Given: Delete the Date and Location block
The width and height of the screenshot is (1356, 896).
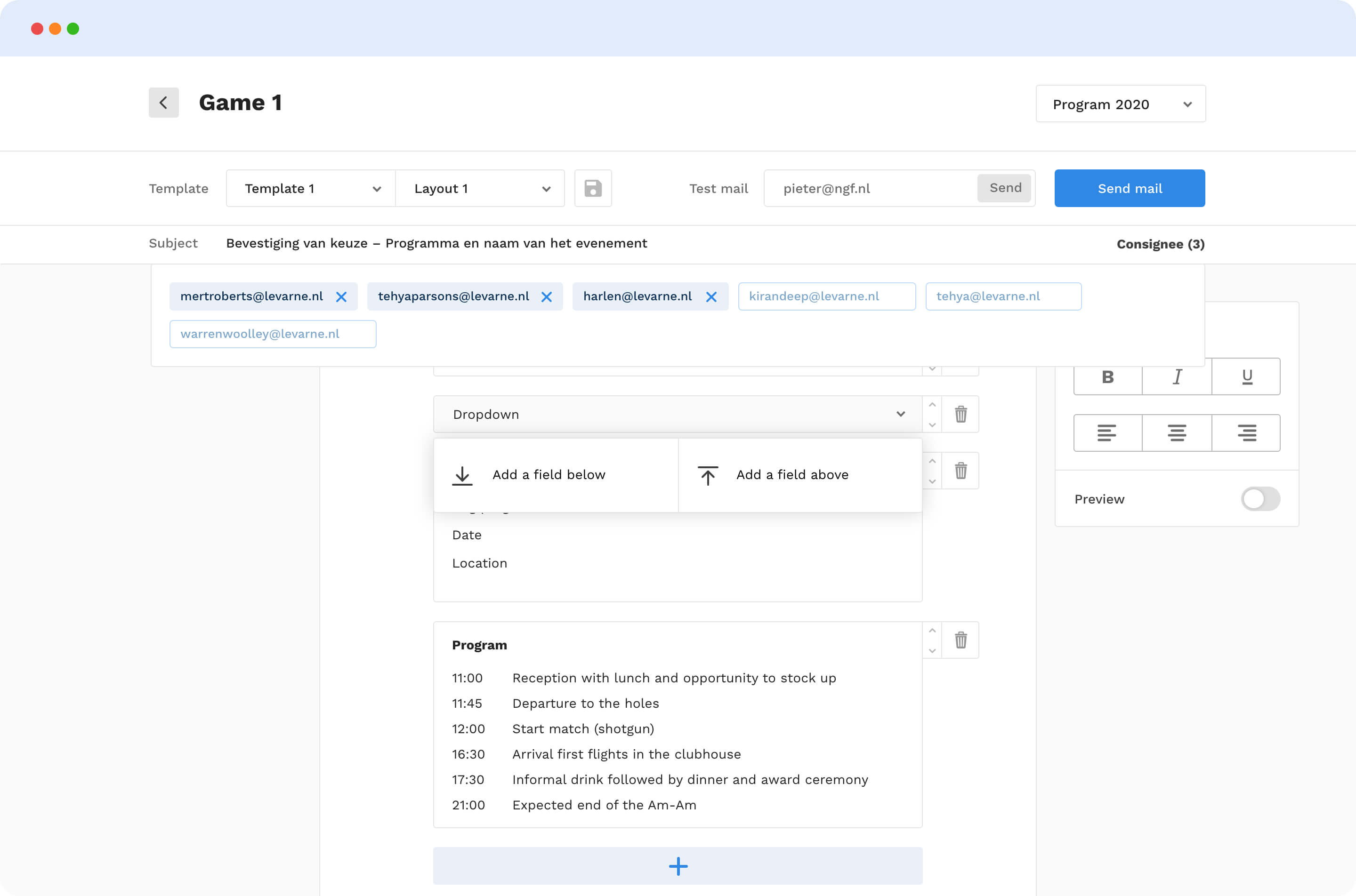Looking at the screenshot, I should 960,471.
